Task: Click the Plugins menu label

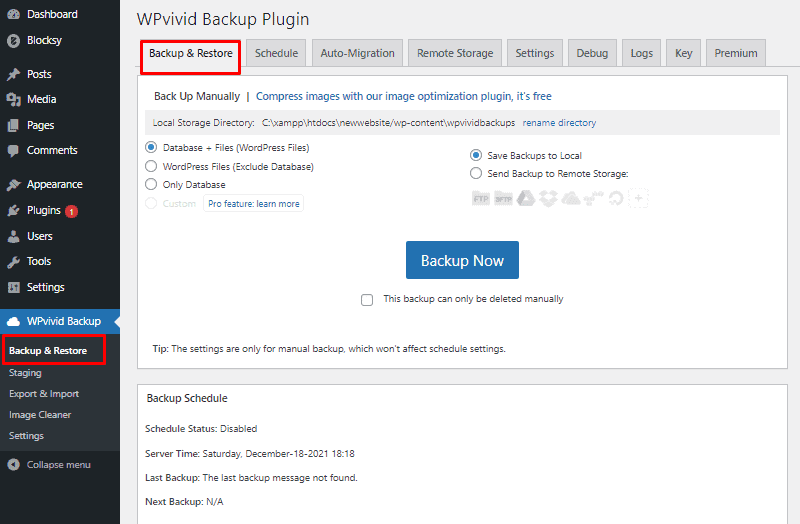Action: 44,210
